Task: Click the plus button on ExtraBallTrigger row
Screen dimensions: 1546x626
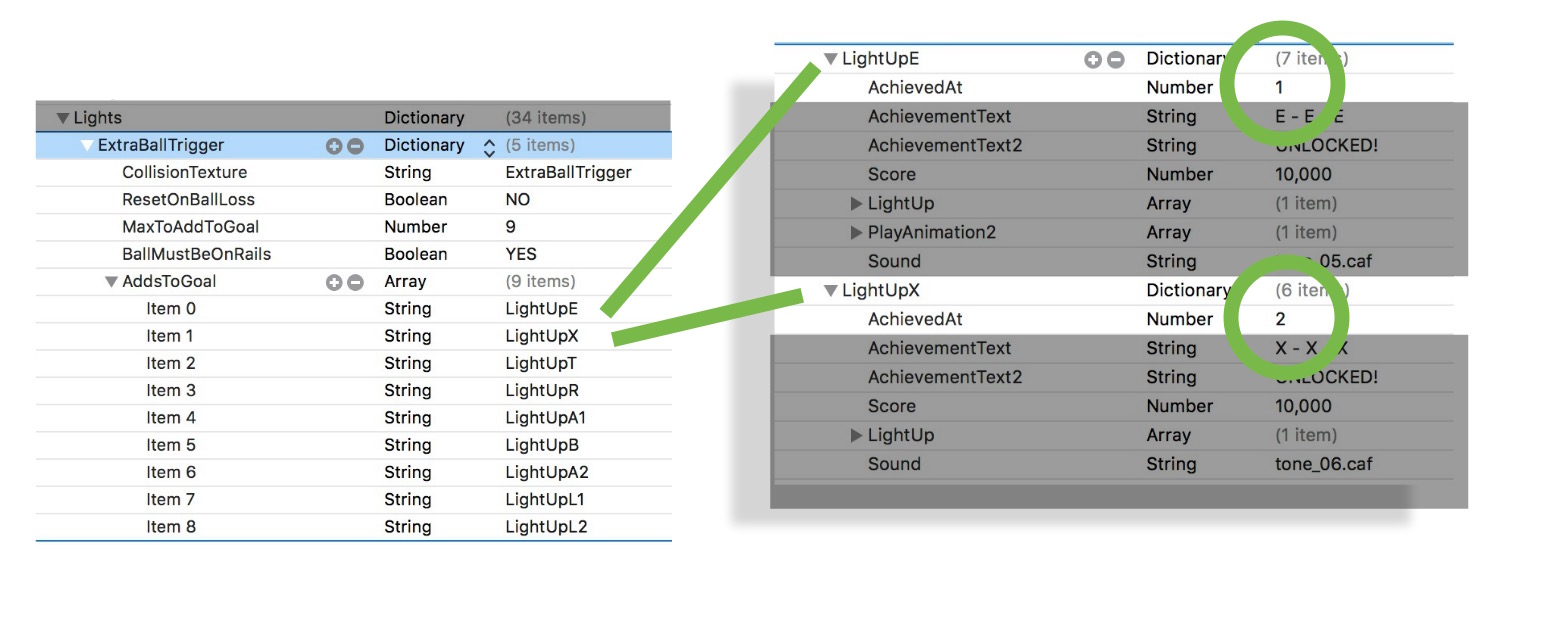Action: [x=335, y=146]
